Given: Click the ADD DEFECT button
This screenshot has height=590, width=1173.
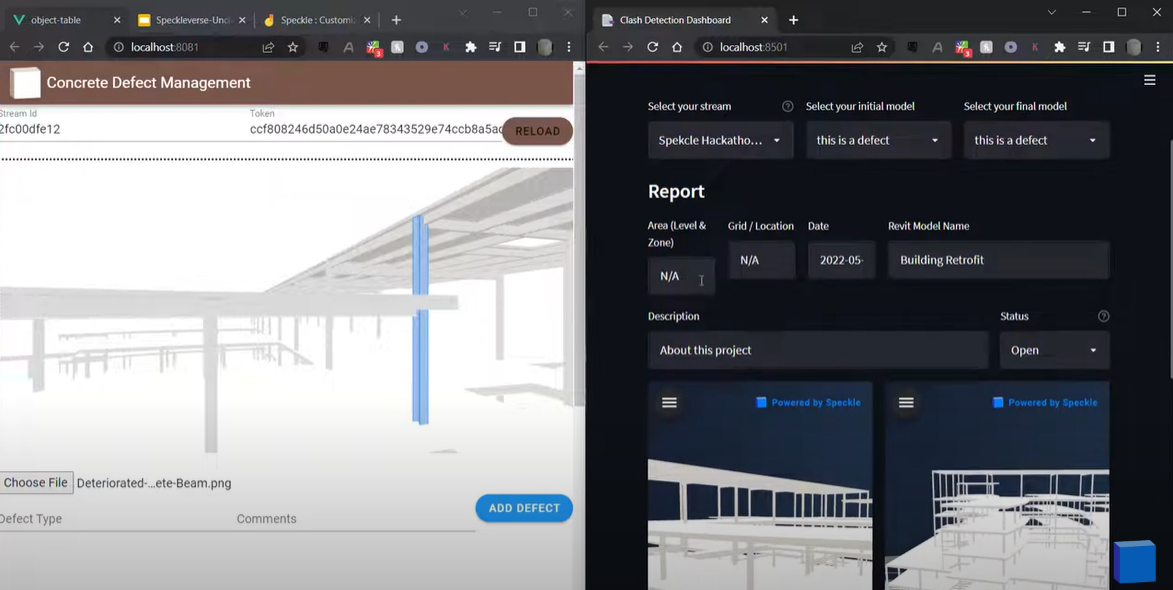Looking at the screenshot, I should click(x=523, y=508).
